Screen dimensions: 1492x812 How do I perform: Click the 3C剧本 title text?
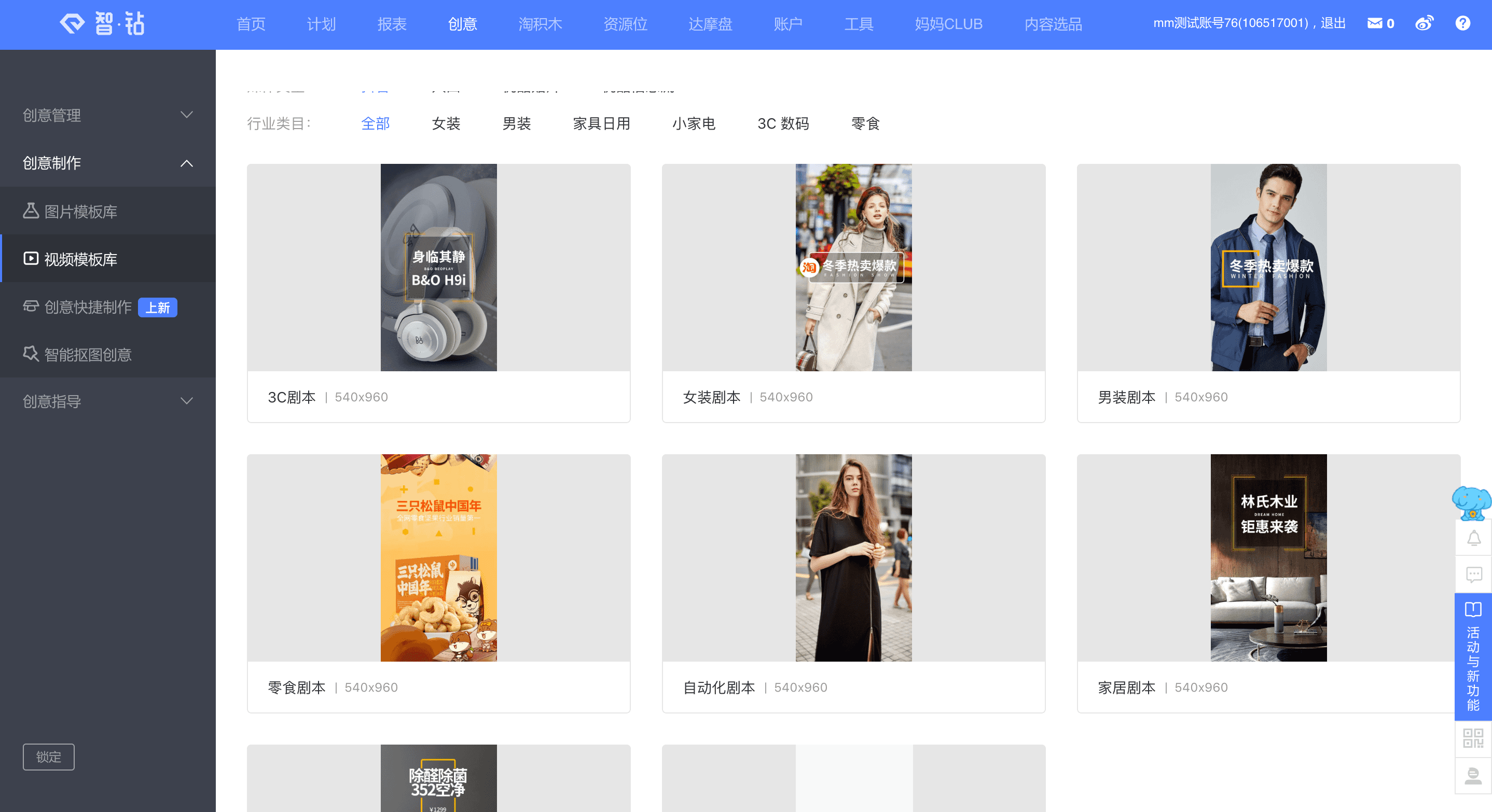(x=292, y=397)
